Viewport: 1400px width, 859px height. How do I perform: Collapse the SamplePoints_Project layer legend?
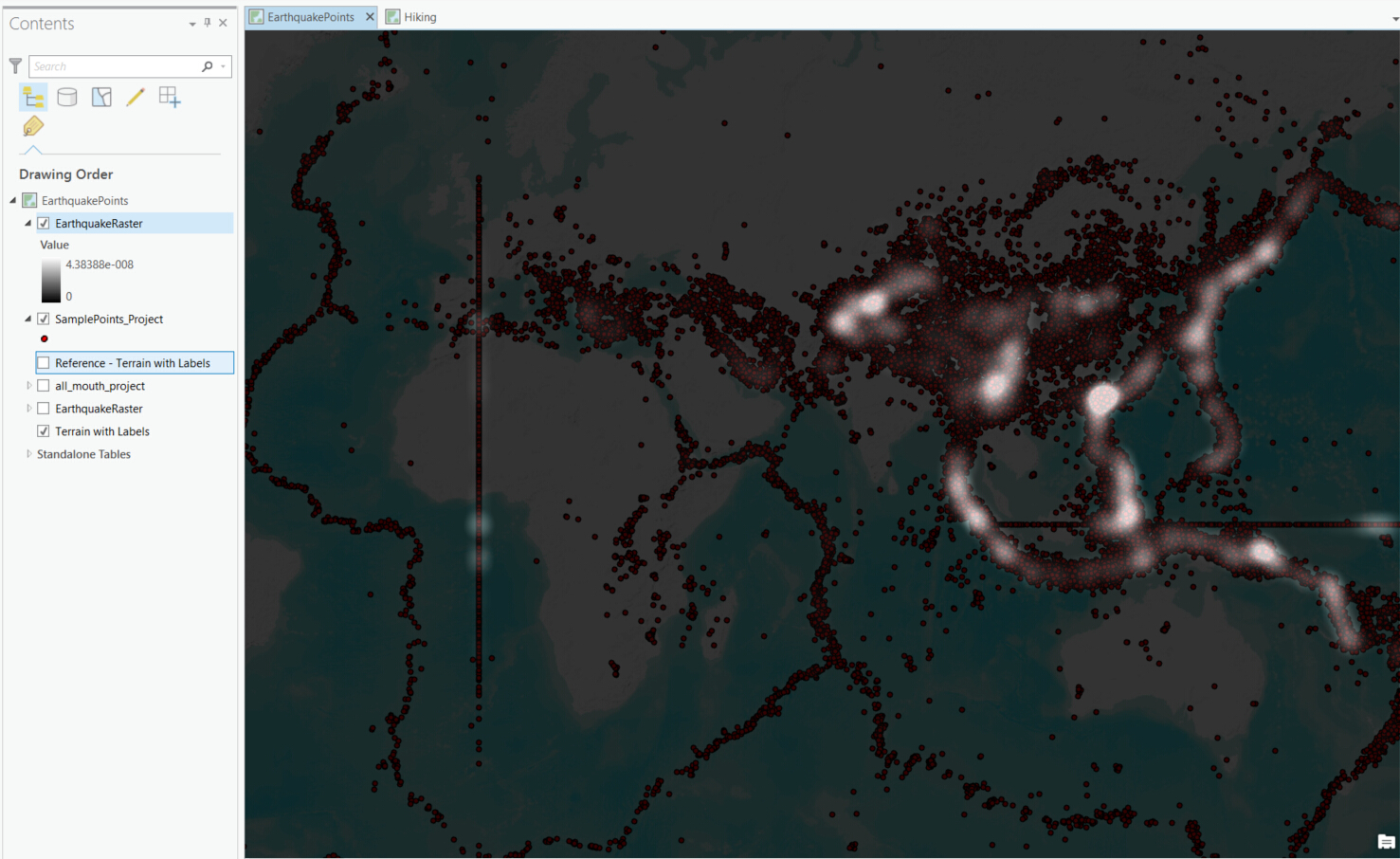[x=27, y=319]
